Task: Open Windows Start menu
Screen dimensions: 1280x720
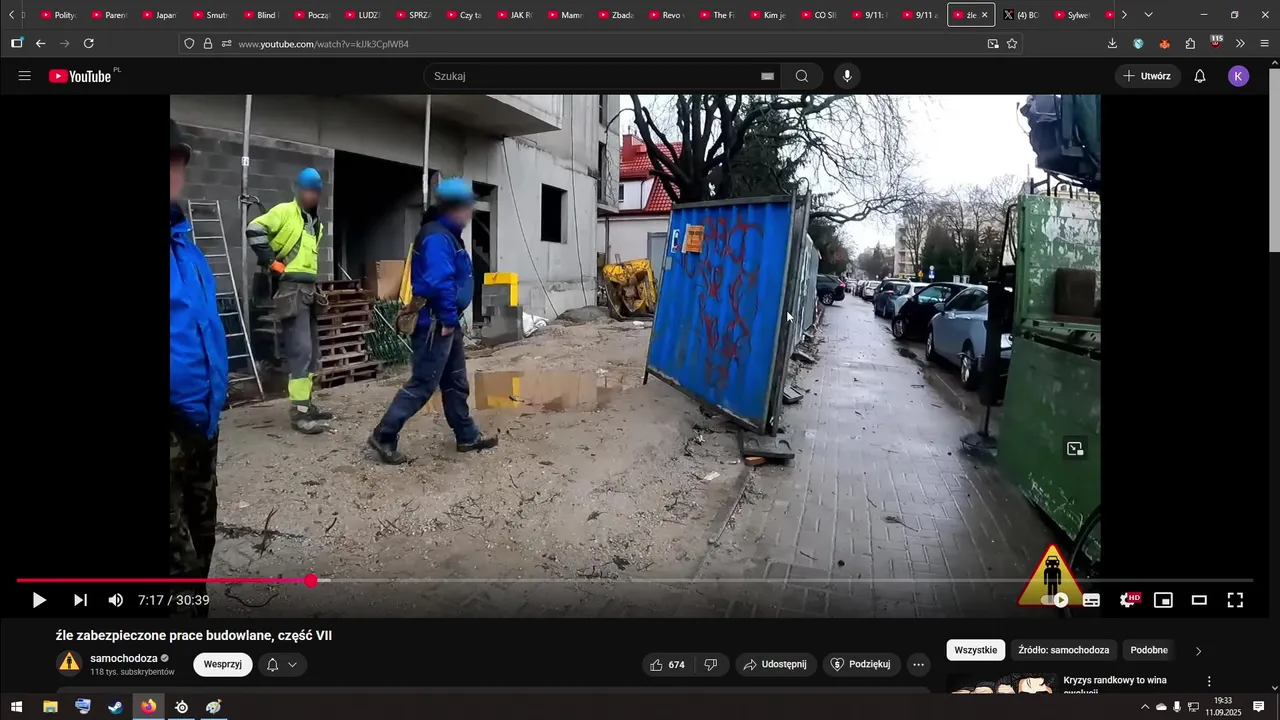Action: point(16,707)
